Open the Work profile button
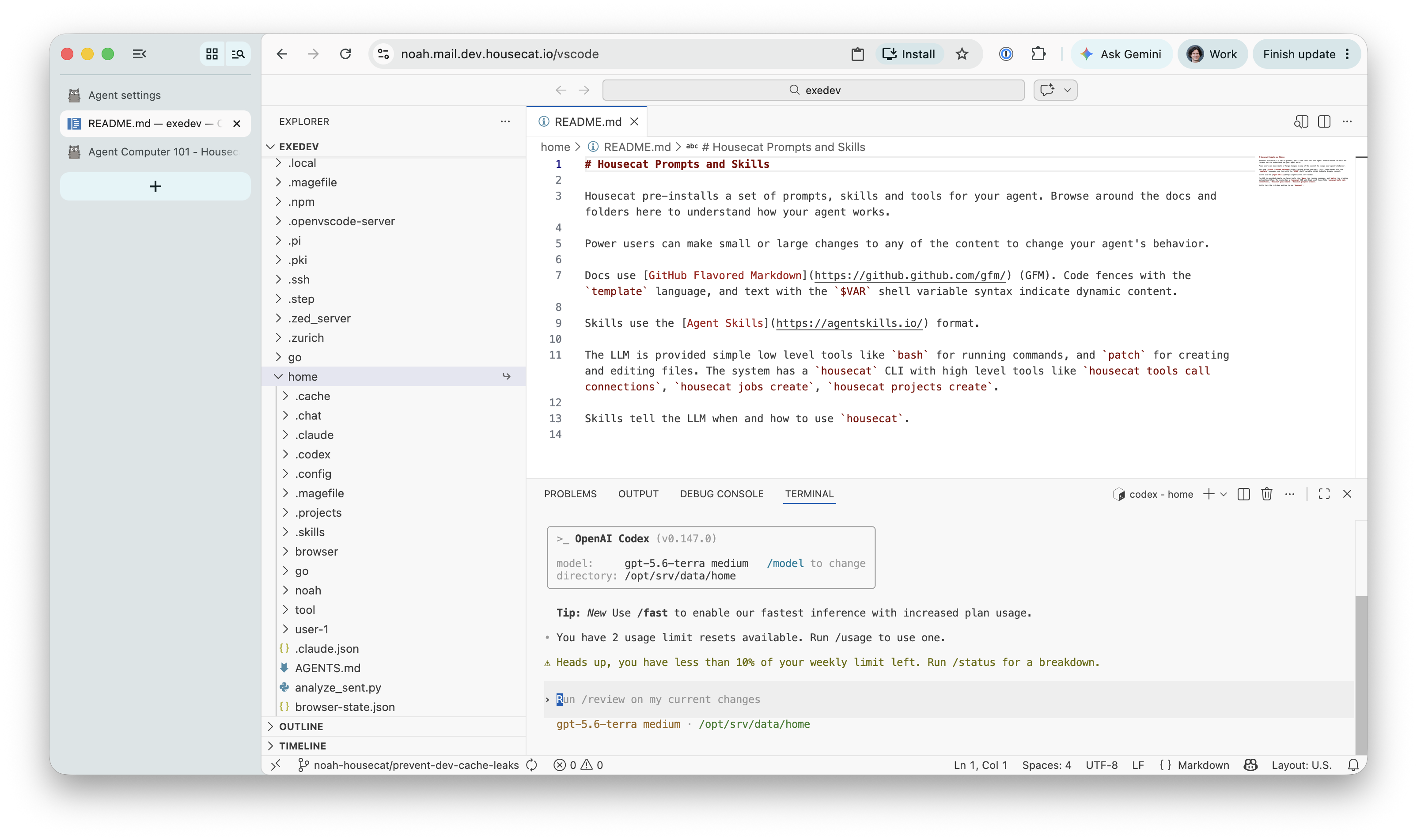The width and height of the screenshot is (1417, 840). click(x=1212, y=54)
